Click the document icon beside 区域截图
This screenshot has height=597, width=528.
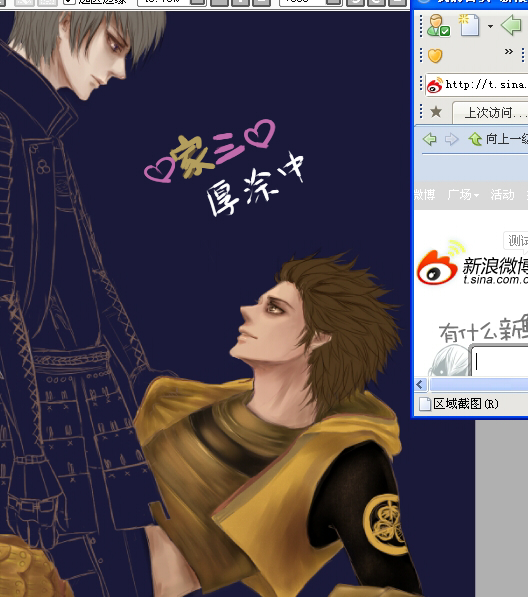coord(424,404)
